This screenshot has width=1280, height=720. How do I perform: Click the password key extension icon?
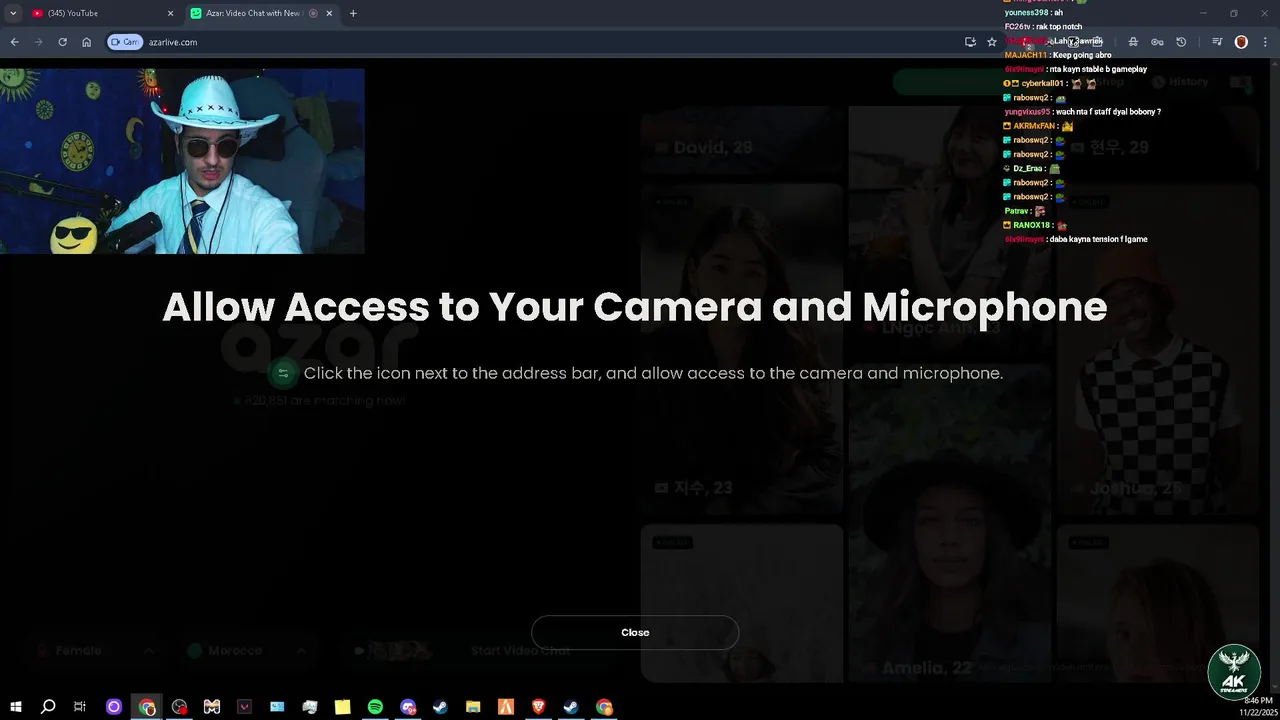[x=1157, y=42]
